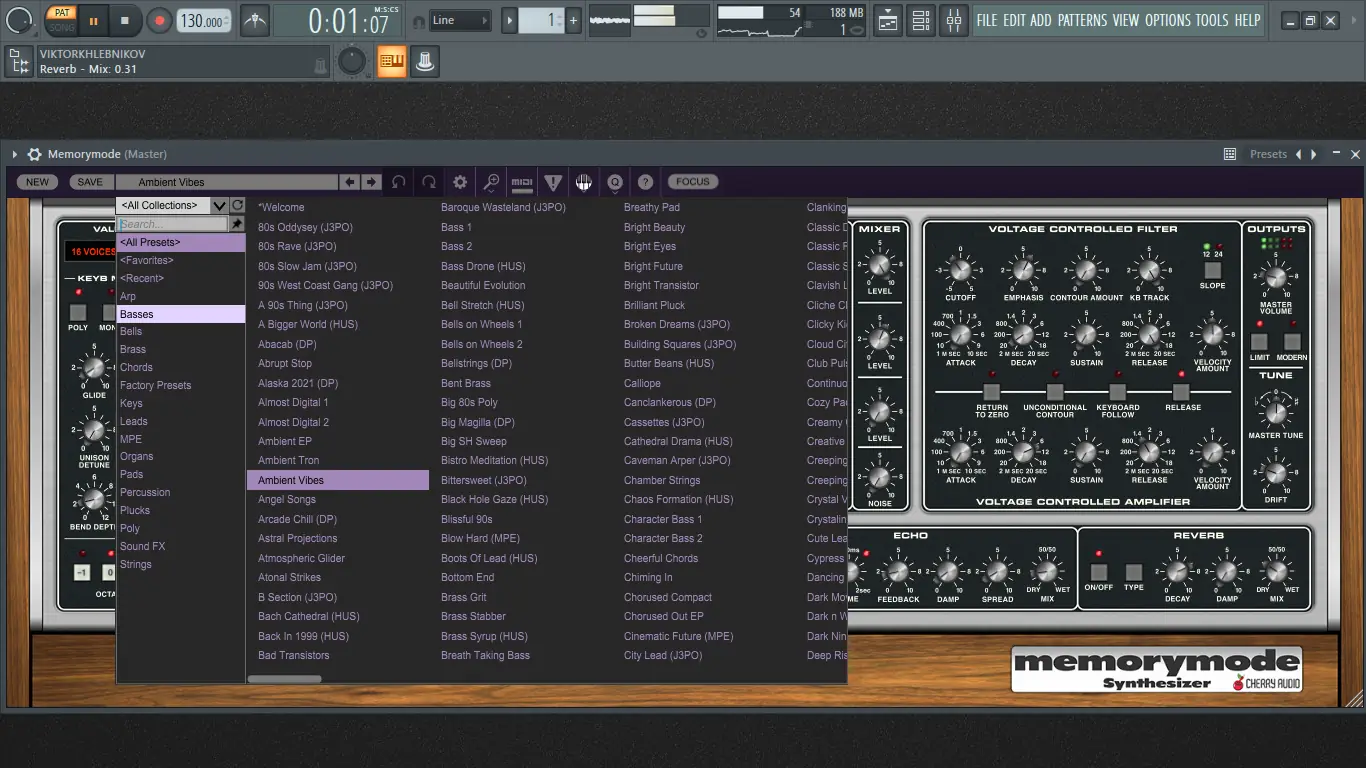1366x768 pixels.
Task: Click the help question mark icon
Action: (646, 182)
